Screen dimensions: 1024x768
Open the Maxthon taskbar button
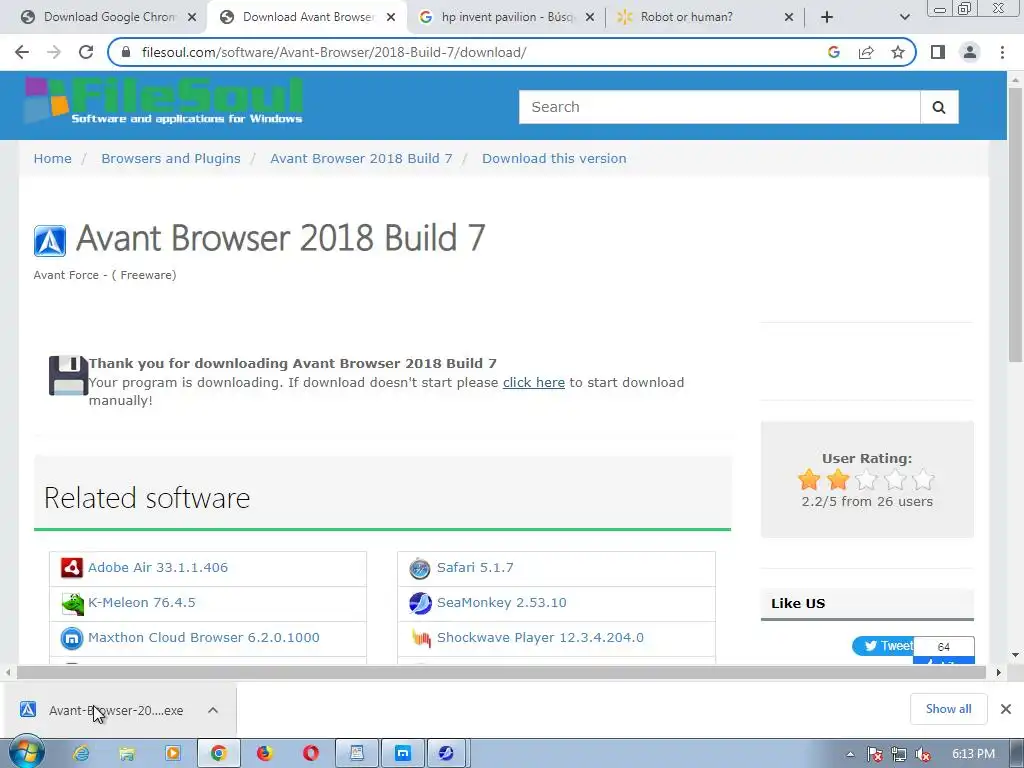(x=403, y=754)
